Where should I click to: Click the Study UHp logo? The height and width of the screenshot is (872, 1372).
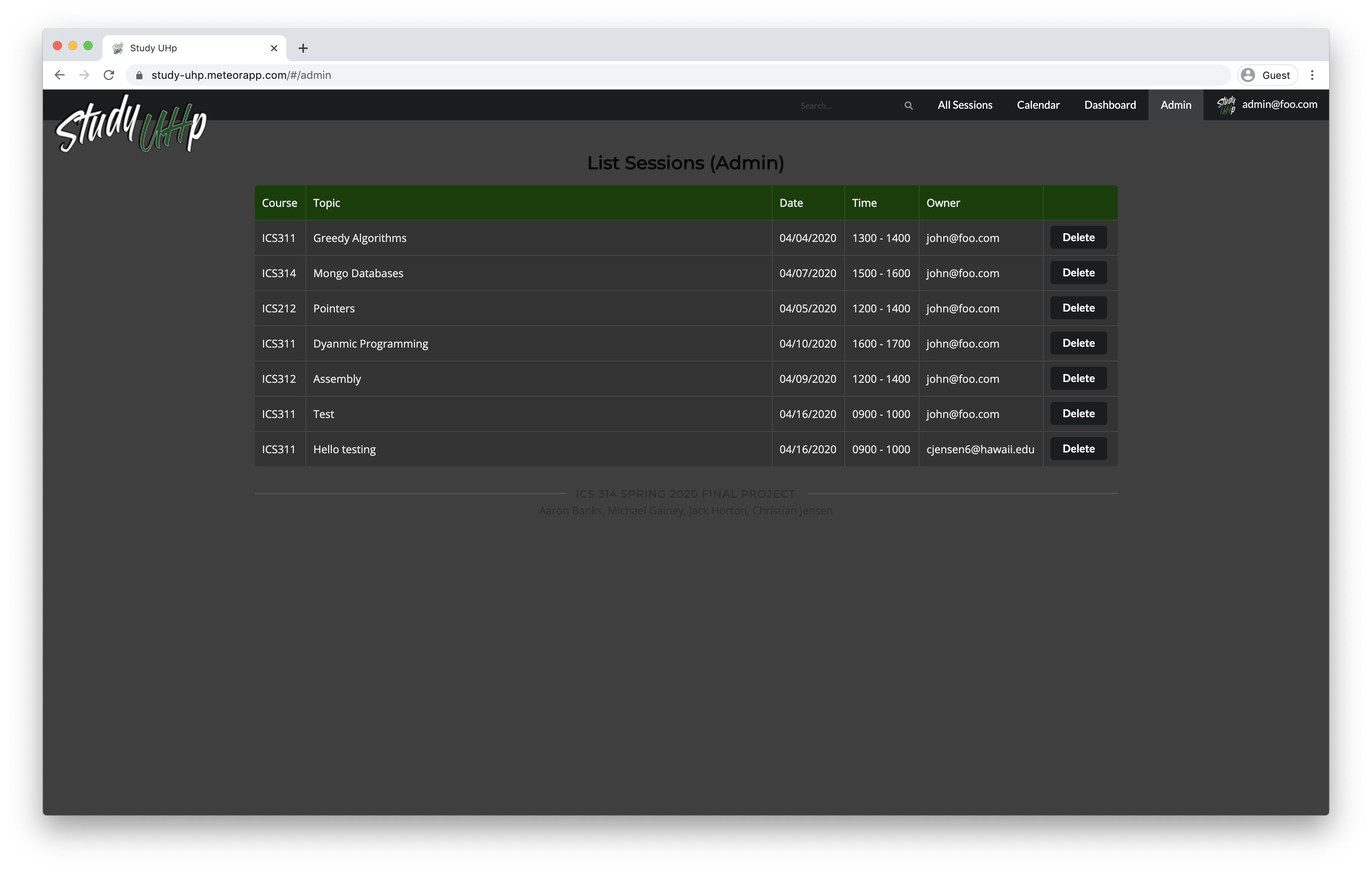131,124
